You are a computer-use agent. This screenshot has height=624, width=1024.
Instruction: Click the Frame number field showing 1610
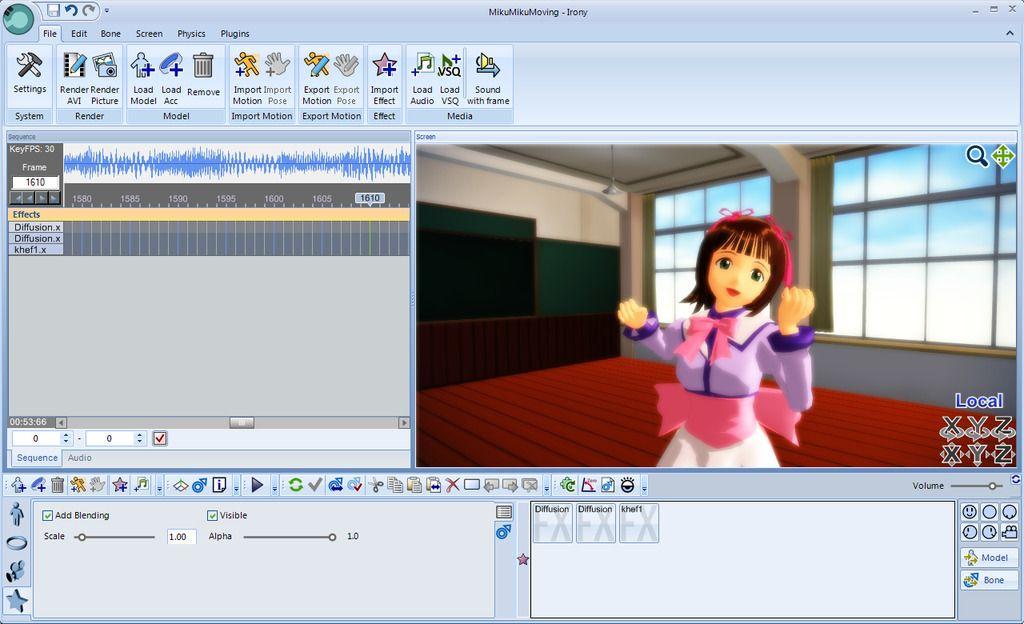[35, 182]
